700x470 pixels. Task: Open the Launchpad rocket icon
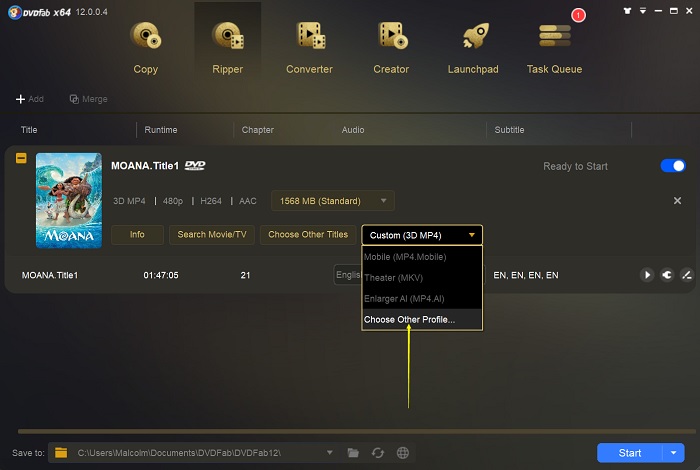475,36
